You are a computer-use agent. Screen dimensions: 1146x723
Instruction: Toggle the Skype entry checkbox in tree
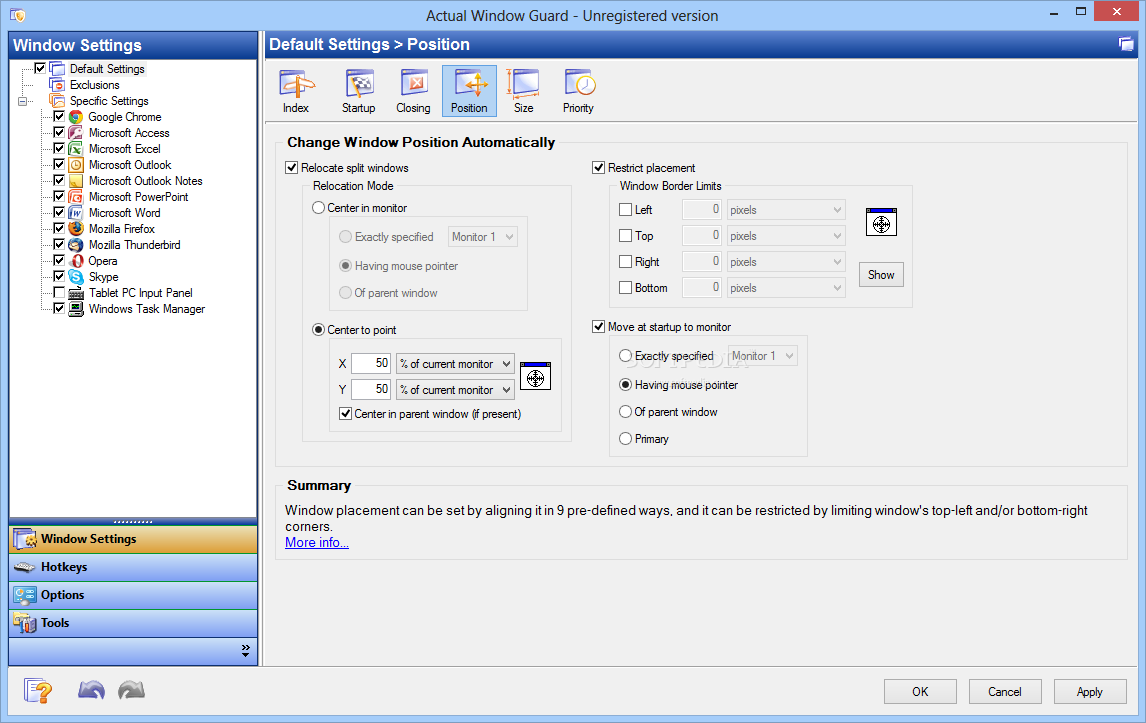click(x=59, y=276)
